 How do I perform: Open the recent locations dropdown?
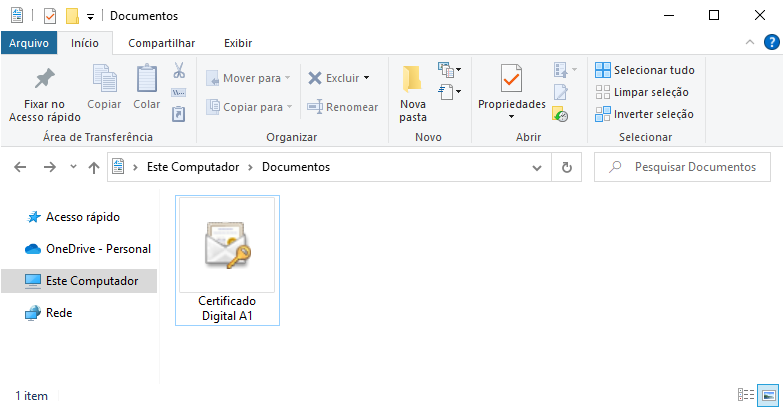click(x=74, y=166)
